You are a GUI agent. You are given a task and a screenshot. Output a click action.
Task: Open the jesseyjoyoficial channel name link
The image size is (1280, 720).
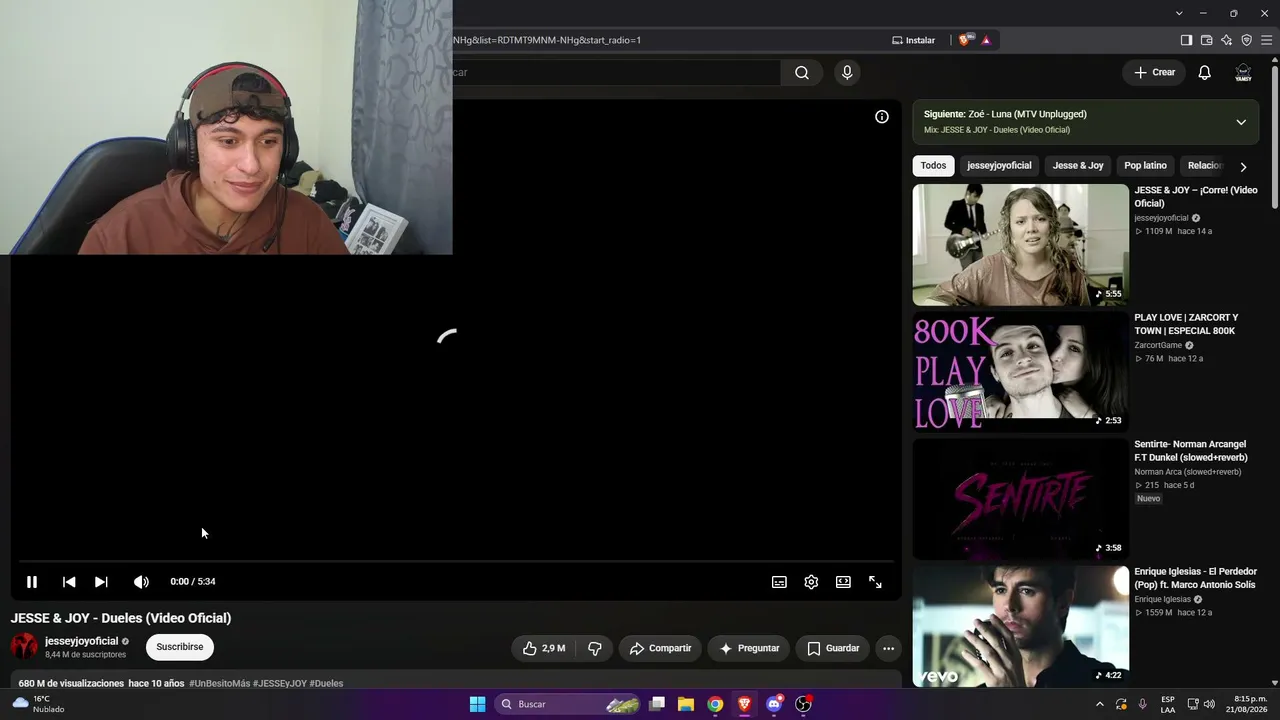coord(81,641)
